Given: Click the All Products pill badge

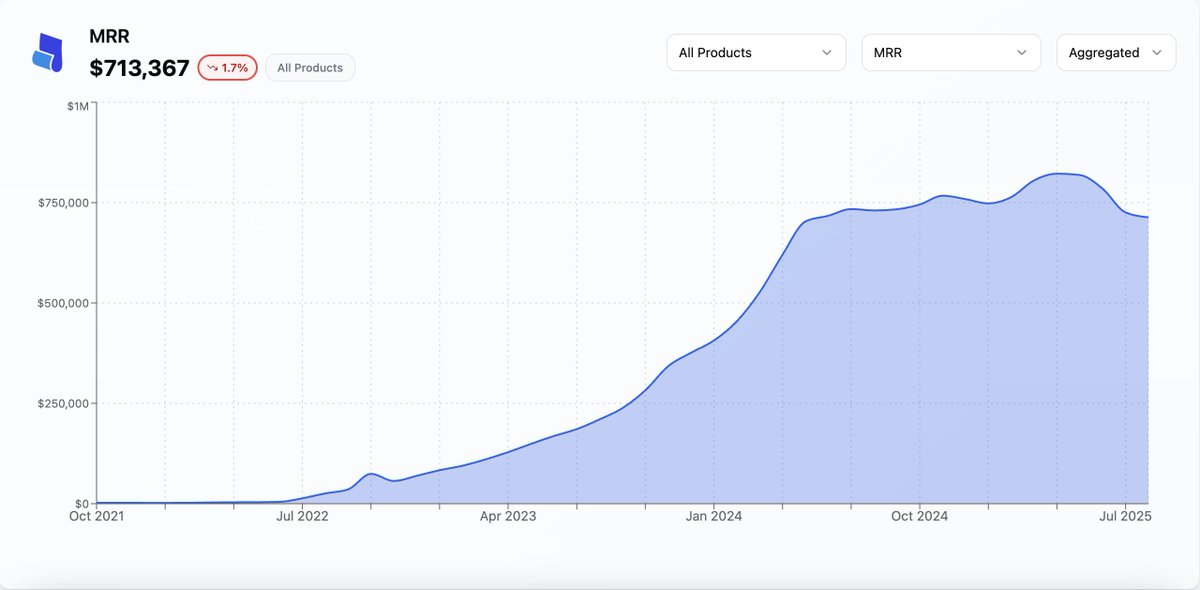Looking at the screenshot, I should pos(310,68).
